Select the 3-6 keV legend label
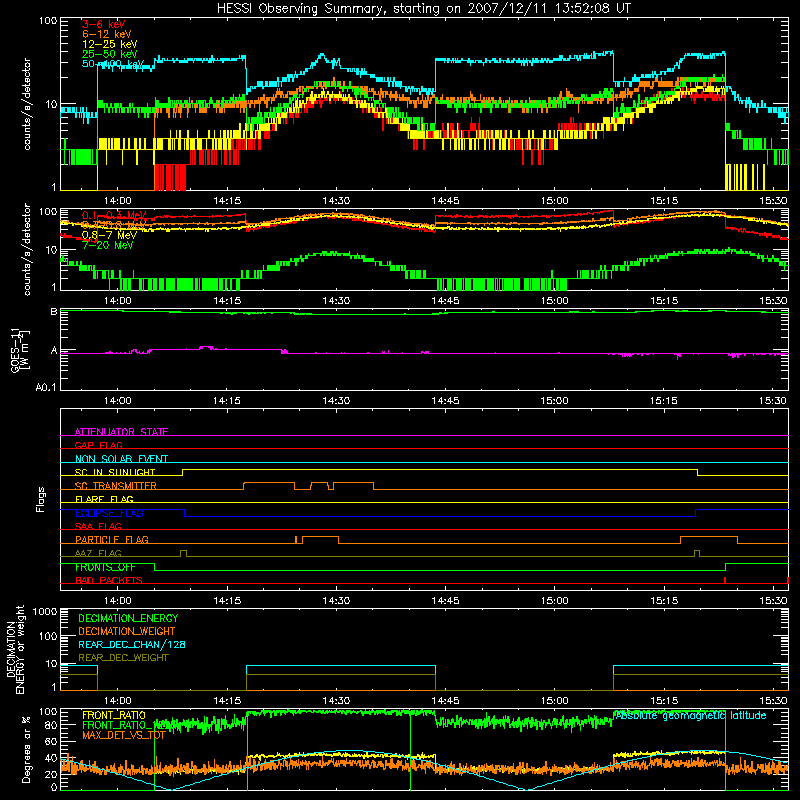The image size is (800, 800). (x=104, y=24)
